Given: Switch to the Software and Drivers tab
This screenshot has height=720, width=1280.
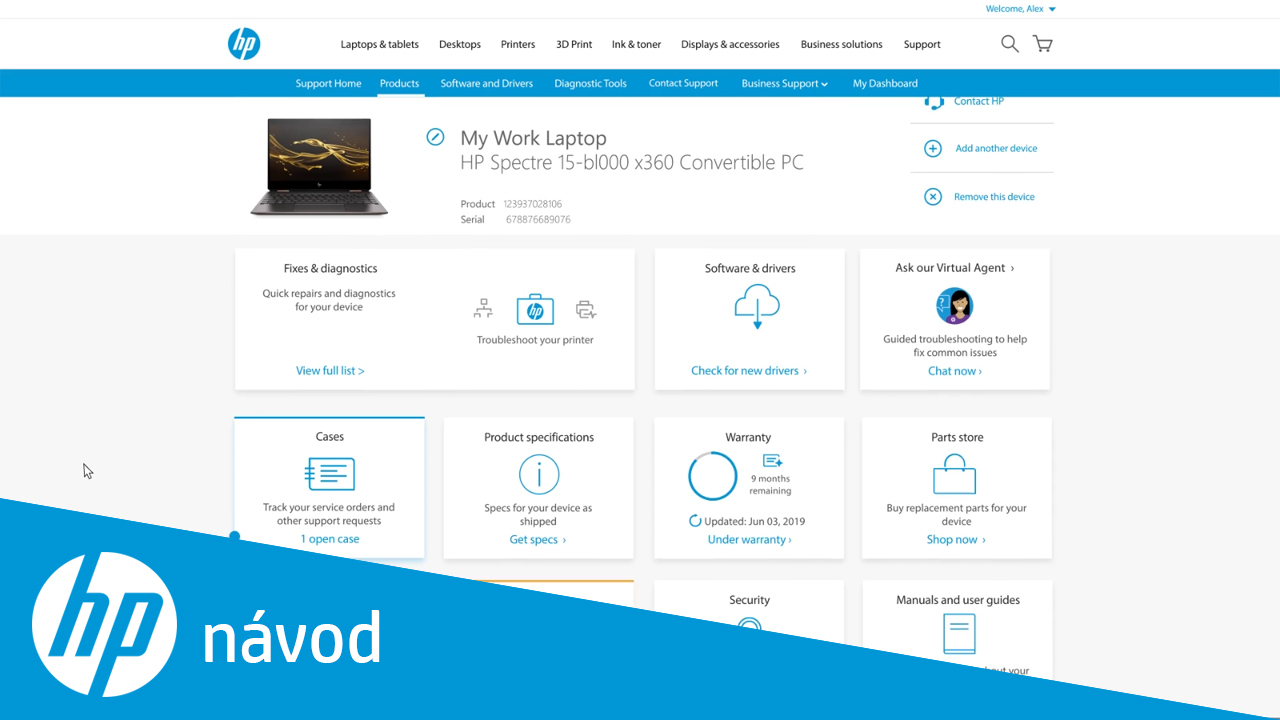Looking at the screenshot, I should coord(487,83).
